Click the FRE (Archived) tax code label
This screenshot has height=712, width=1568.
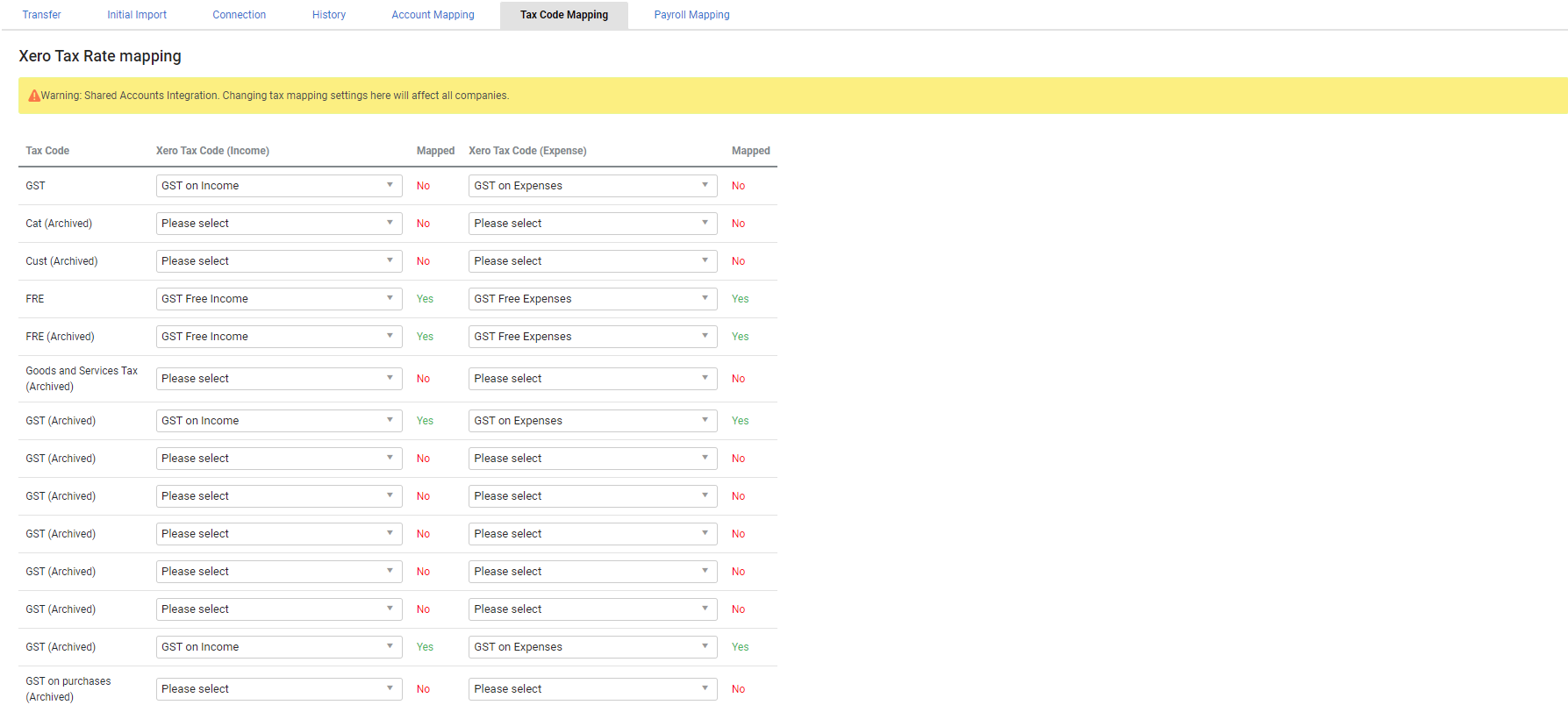(60, 337)
